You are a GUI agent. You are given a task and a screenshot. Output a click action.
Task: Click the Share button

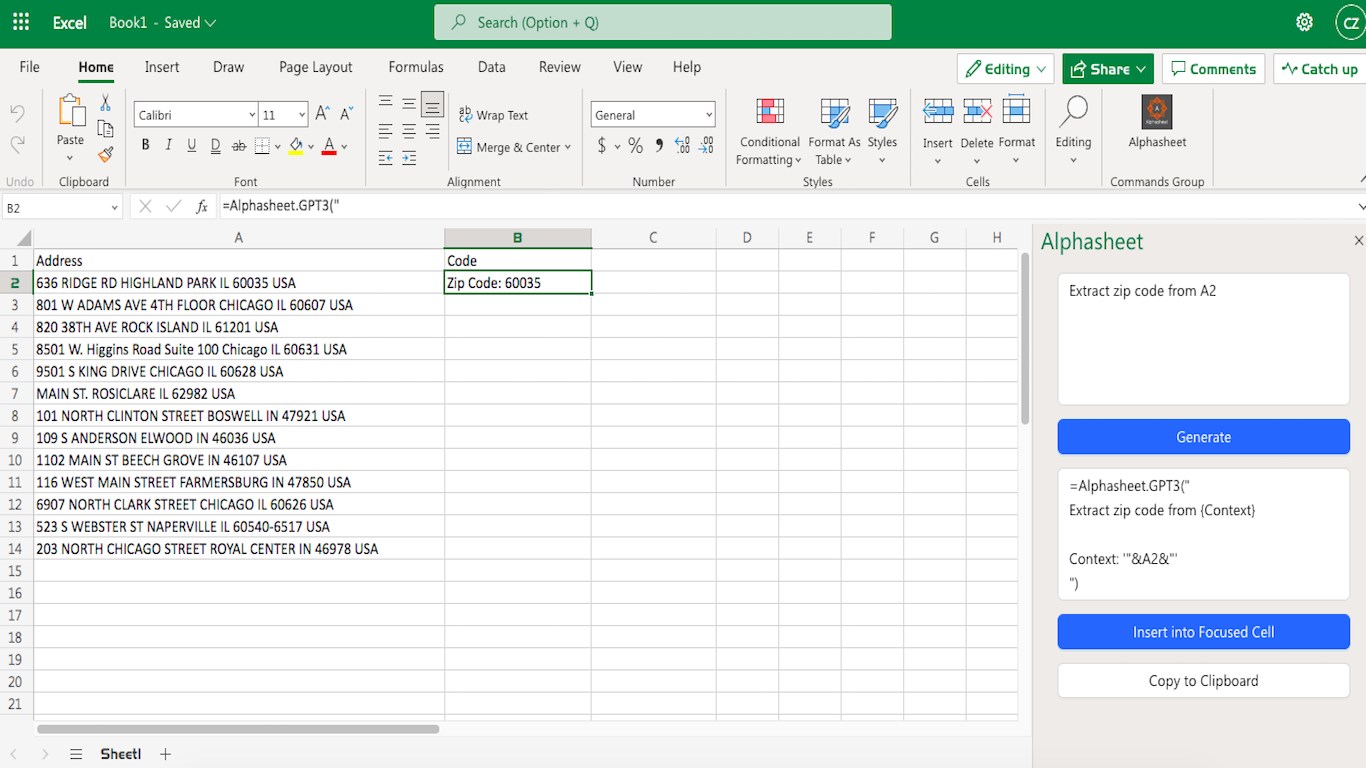pos(1108,69)
